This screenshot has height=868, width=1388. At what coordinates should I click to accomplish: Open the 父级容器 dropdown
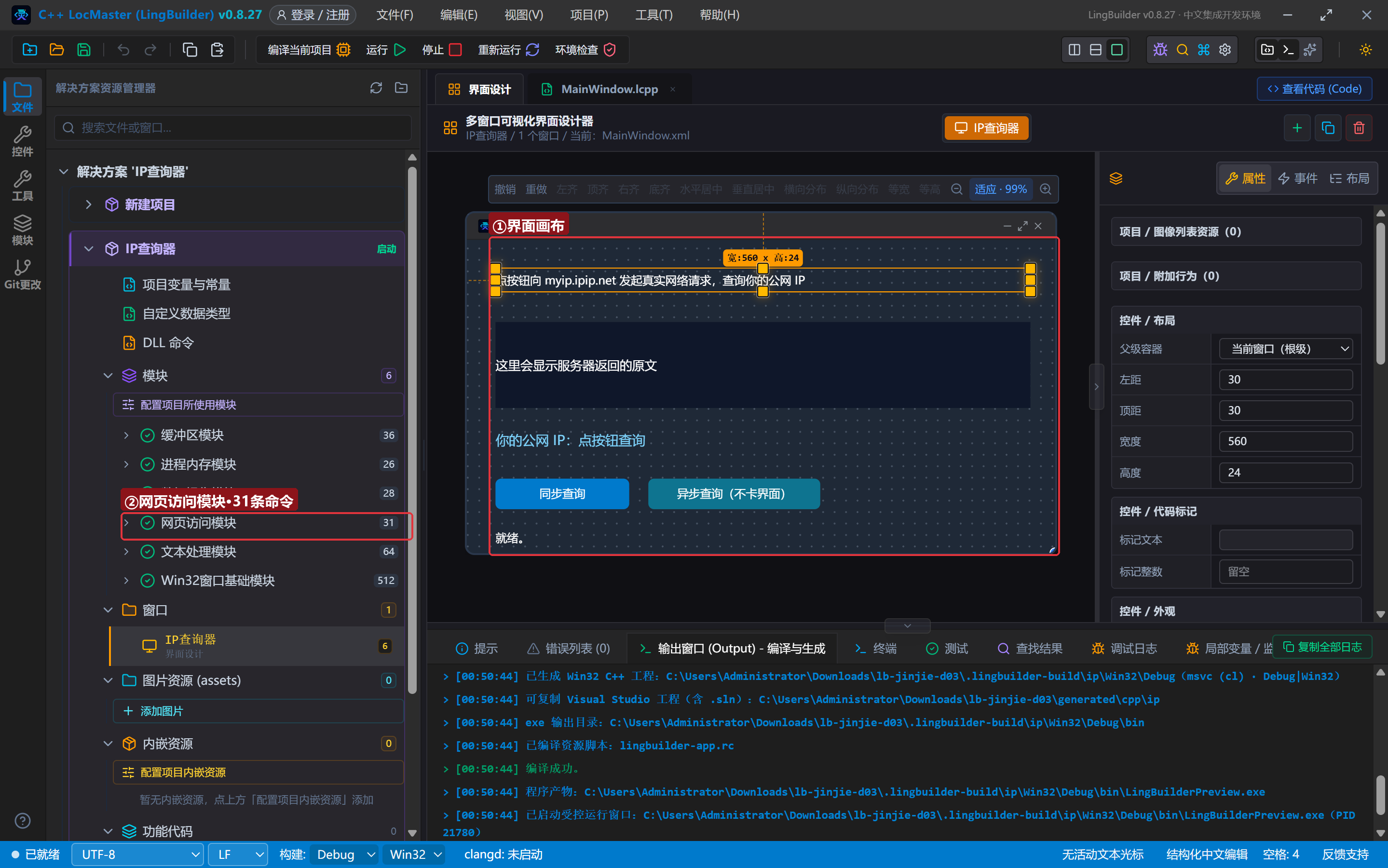tap(1286, 349)
